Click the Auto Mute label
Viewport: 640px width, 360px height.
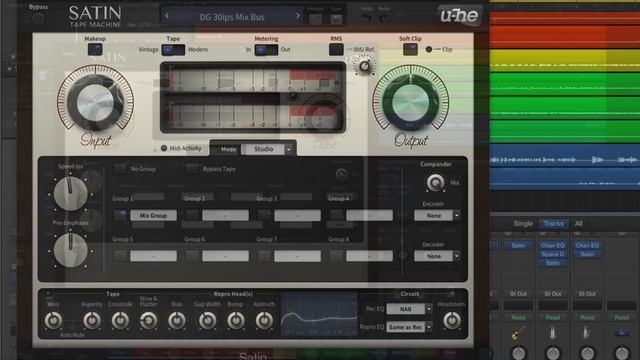[x=72, y=335]
